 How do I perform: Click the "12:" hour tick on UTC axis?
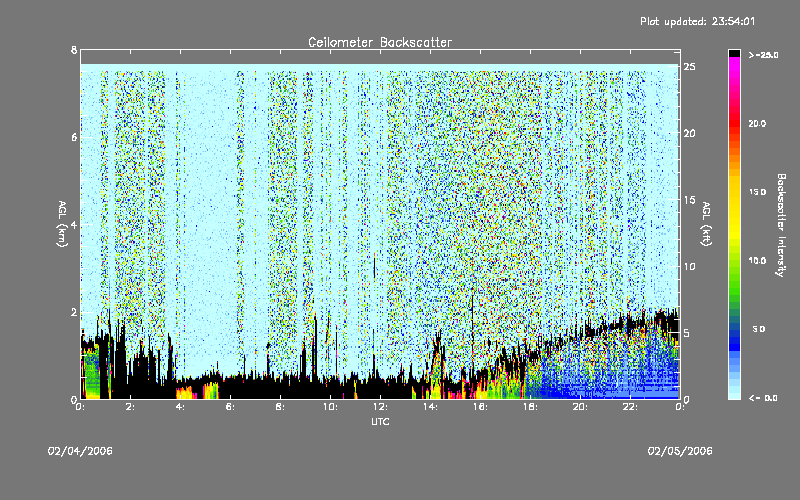380,407
